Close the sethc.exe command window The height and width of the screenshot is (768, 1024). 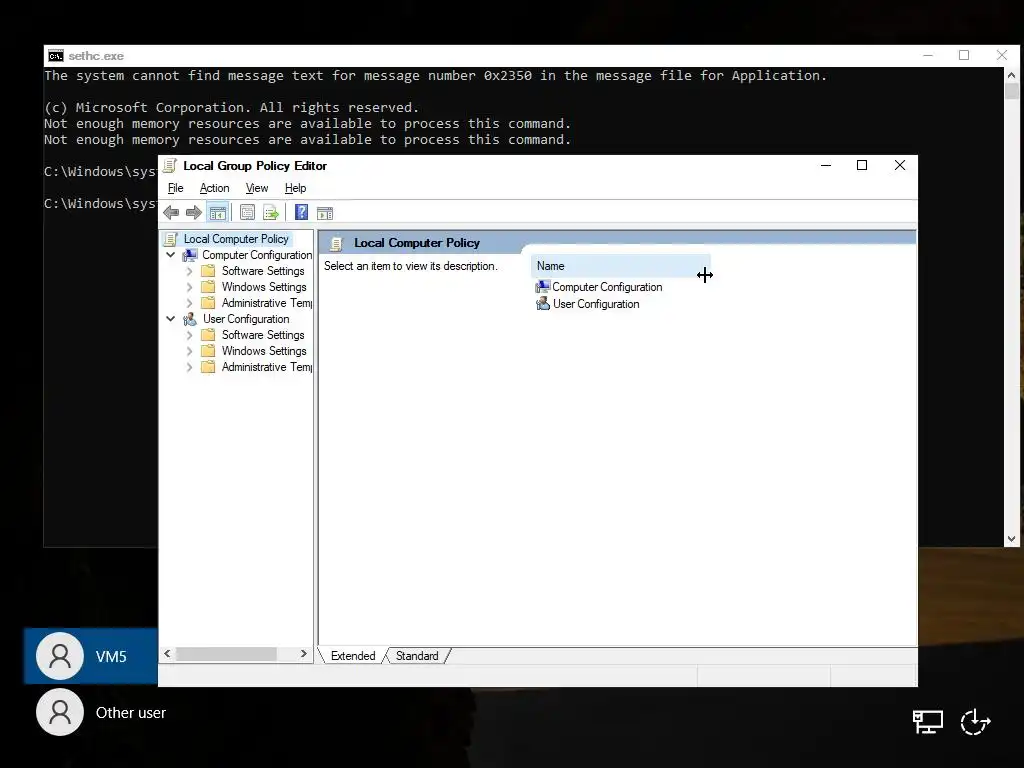pos(1001,56)
